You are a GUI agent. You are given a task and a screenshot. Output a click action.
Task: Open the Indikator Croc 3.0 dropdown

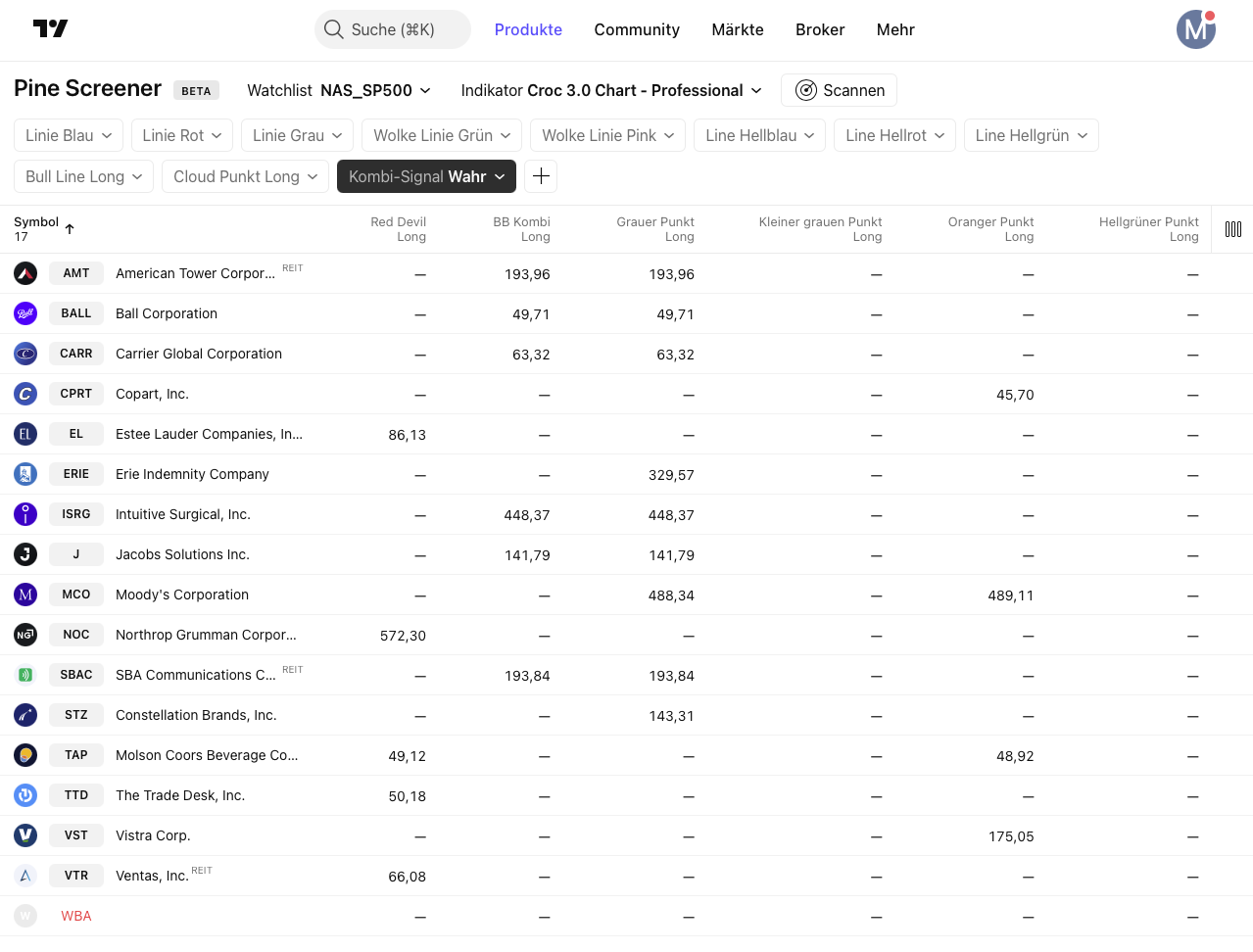611,90
